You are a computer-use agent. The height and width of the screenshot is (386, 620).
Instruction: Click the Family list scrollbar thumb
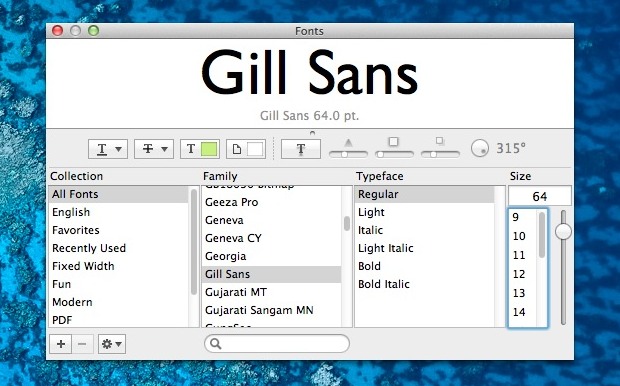click(x=347, y=223)
